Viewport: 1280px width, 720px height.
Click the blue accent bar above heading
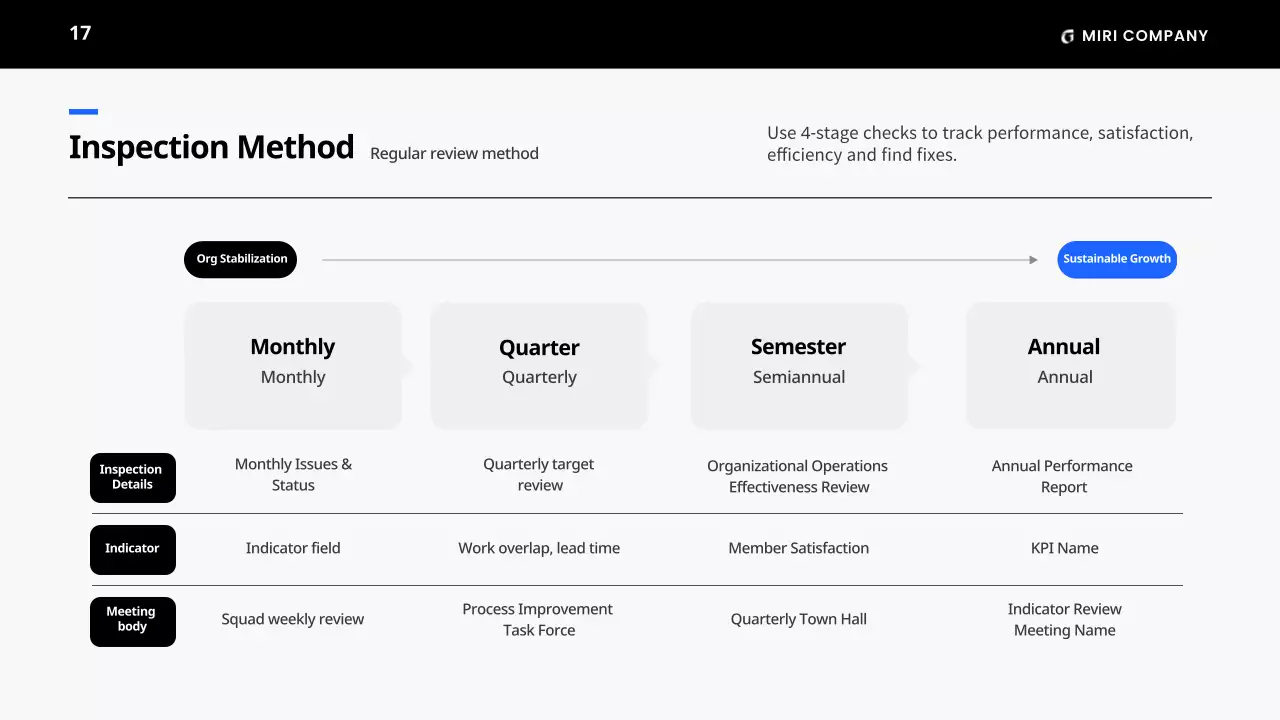83,112
